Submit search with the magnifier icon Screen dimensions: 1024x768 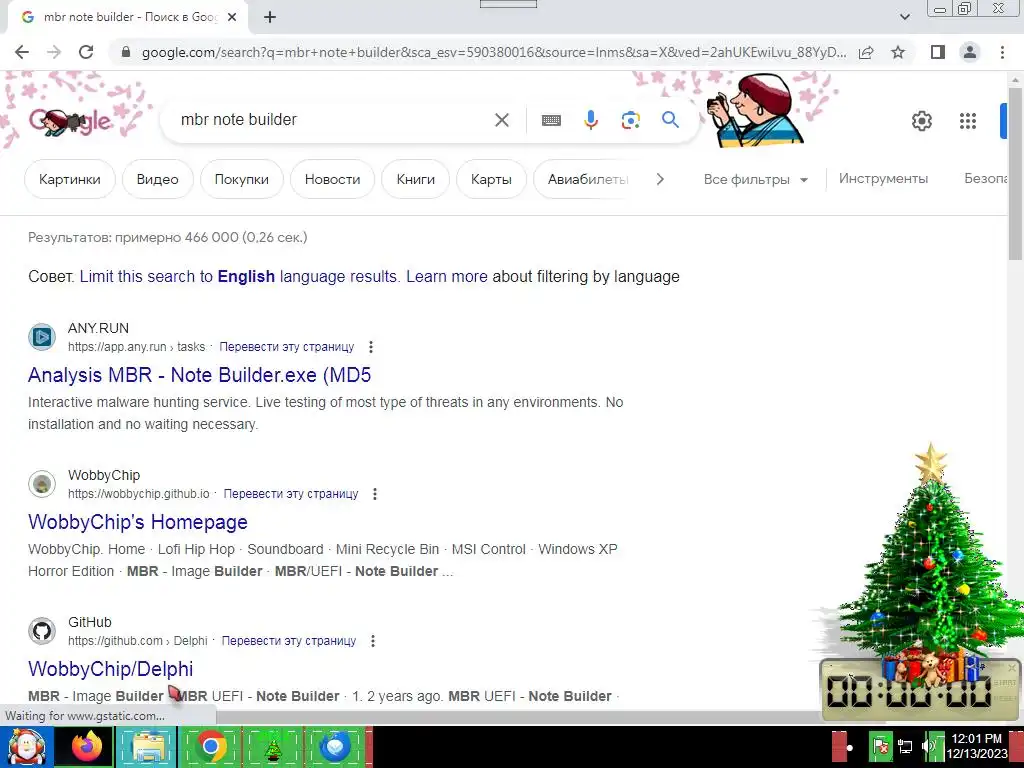tap(670, 120)
